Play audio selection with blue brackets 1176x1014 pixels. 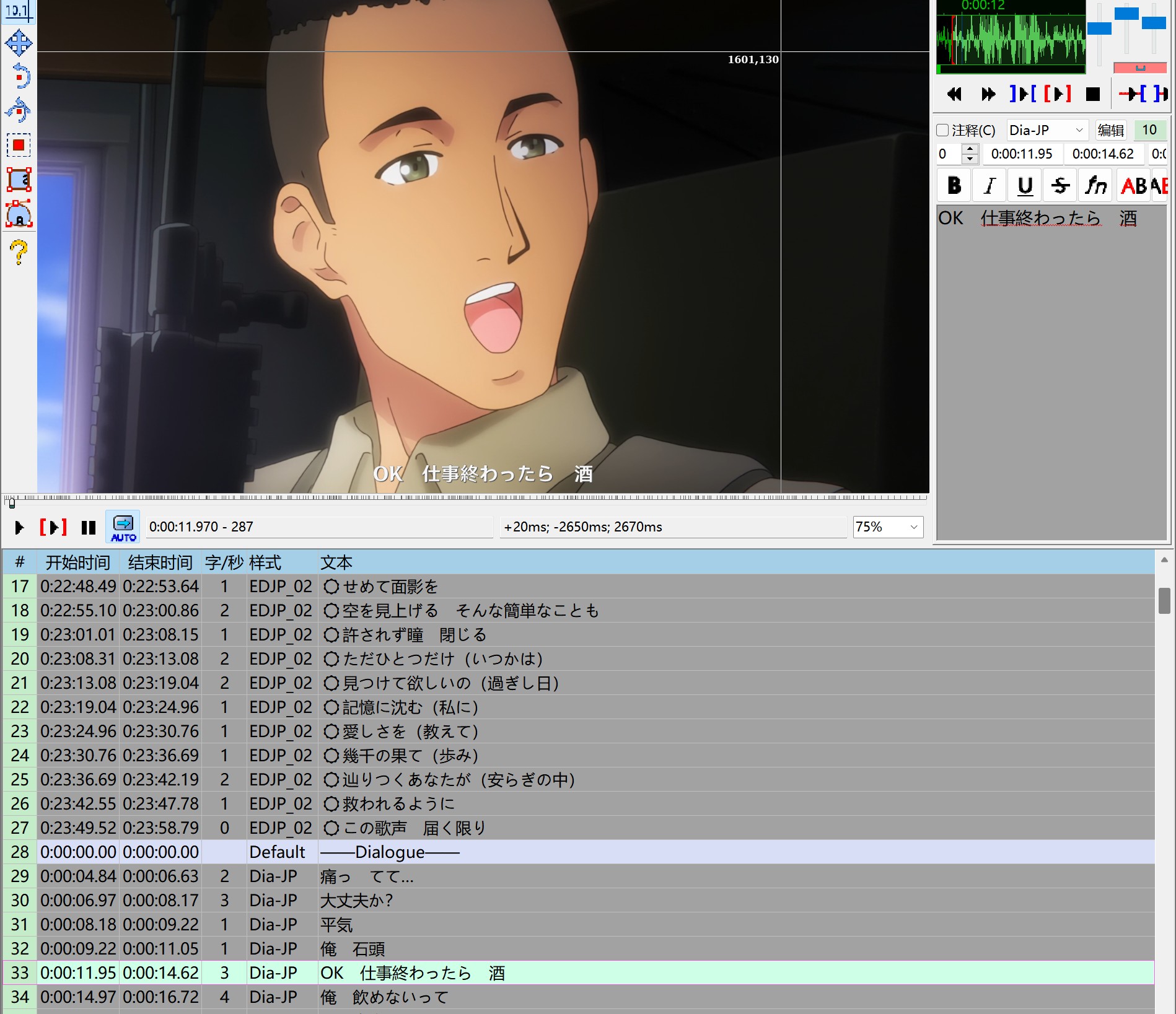pyautogui.click(x=1022, y=94)
